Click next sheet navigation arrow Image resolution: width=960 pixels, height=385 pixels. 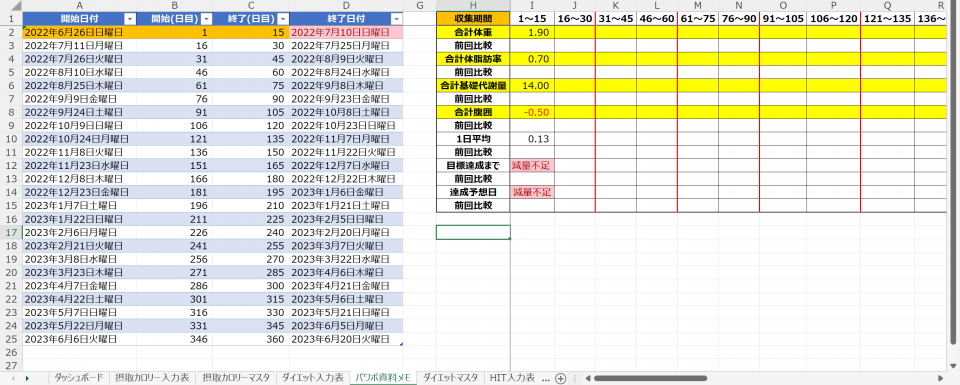point(27,378)
